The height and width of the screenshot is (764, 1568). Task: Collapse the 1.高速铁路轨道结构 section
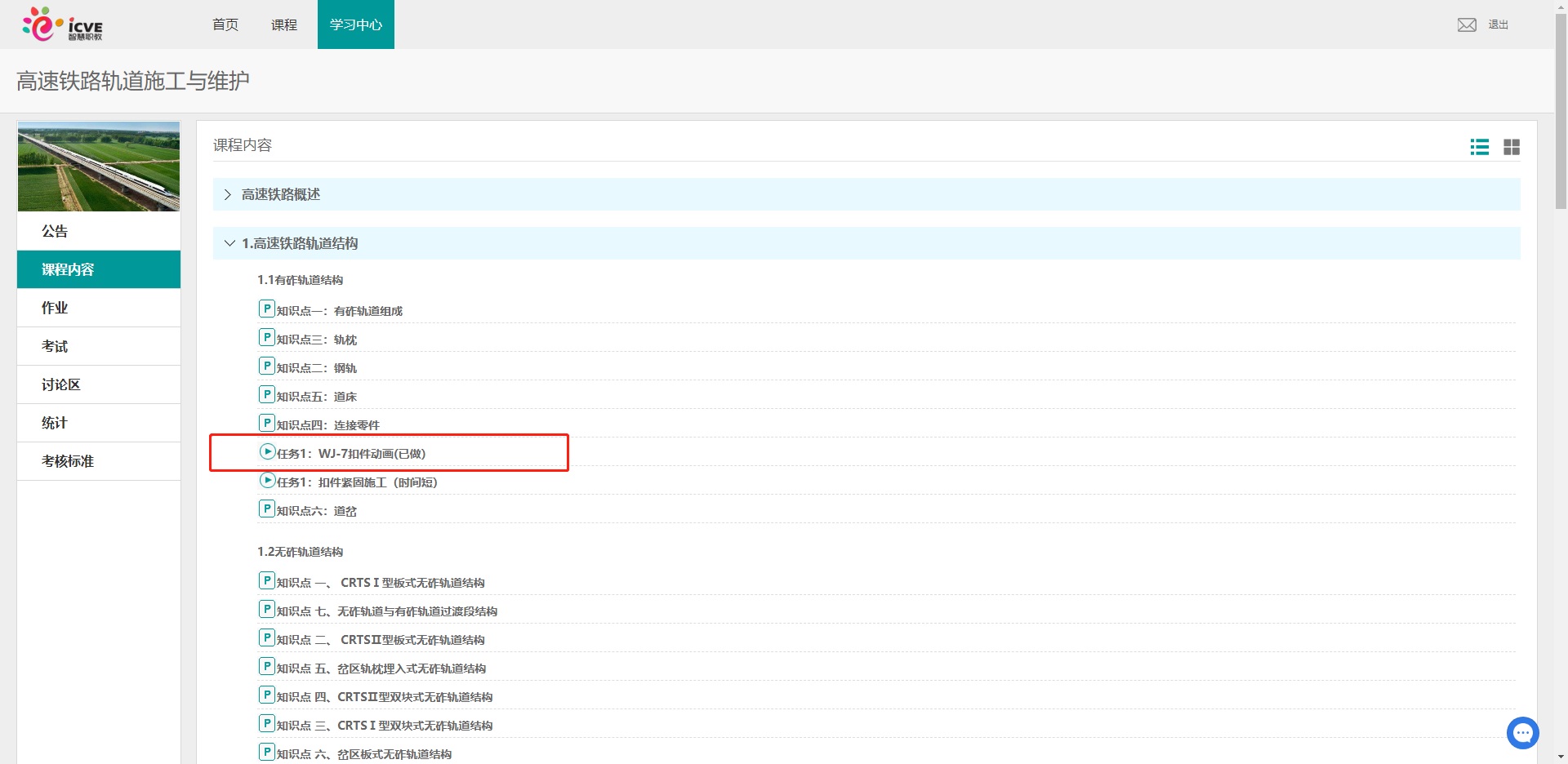click(229, 243)
